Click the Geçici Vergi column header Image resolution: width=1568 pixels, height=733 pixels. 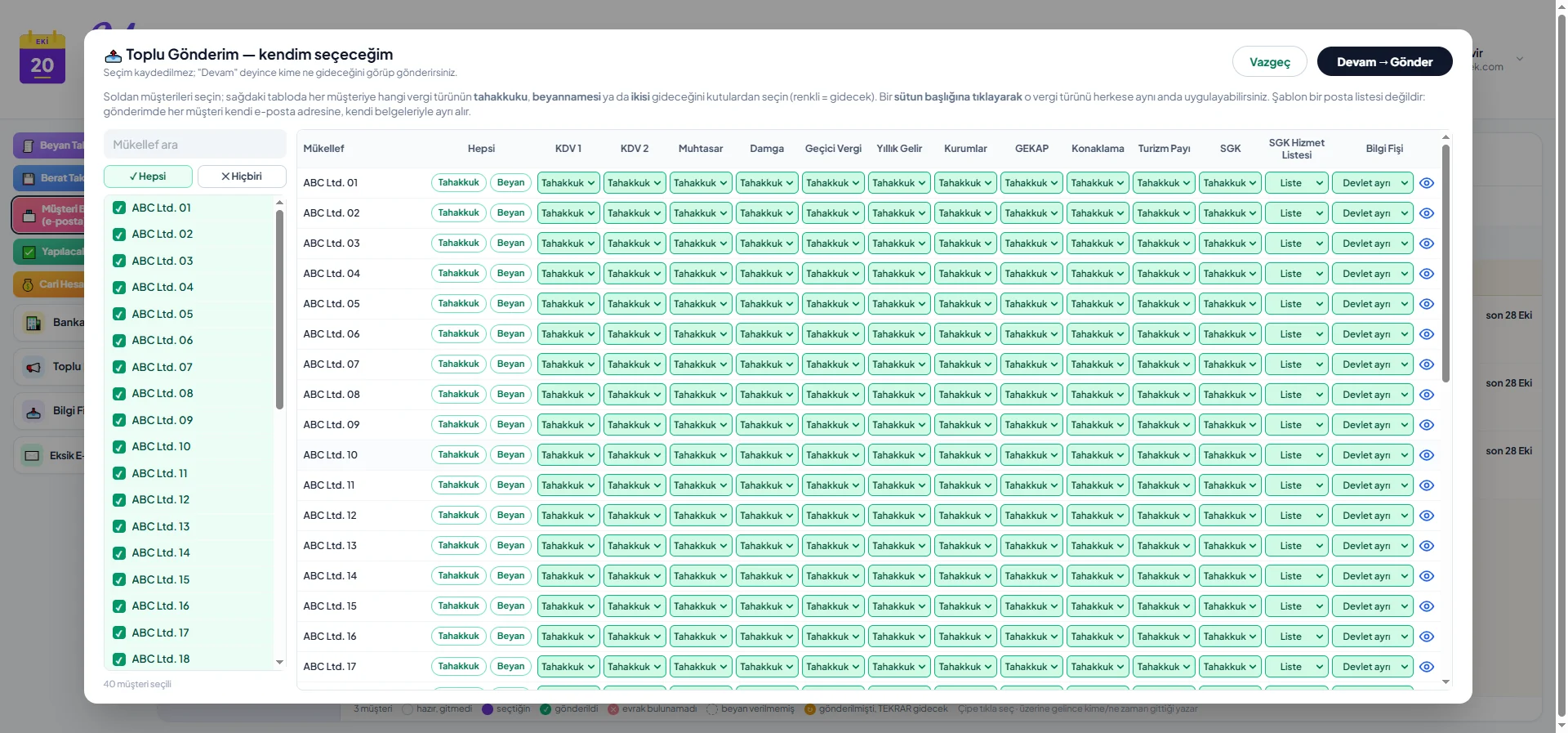833,149
